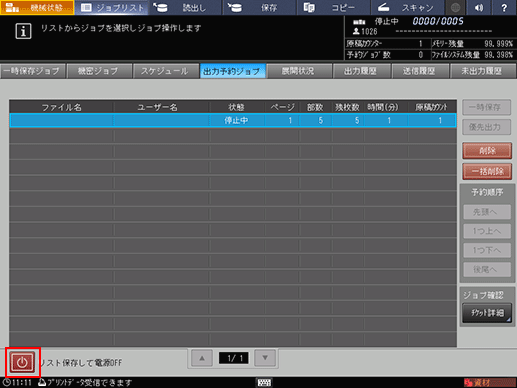This screenshot has width=517, height=388.
Task: Click the user icon next to 1026
Action: click(x=356, y=32)
